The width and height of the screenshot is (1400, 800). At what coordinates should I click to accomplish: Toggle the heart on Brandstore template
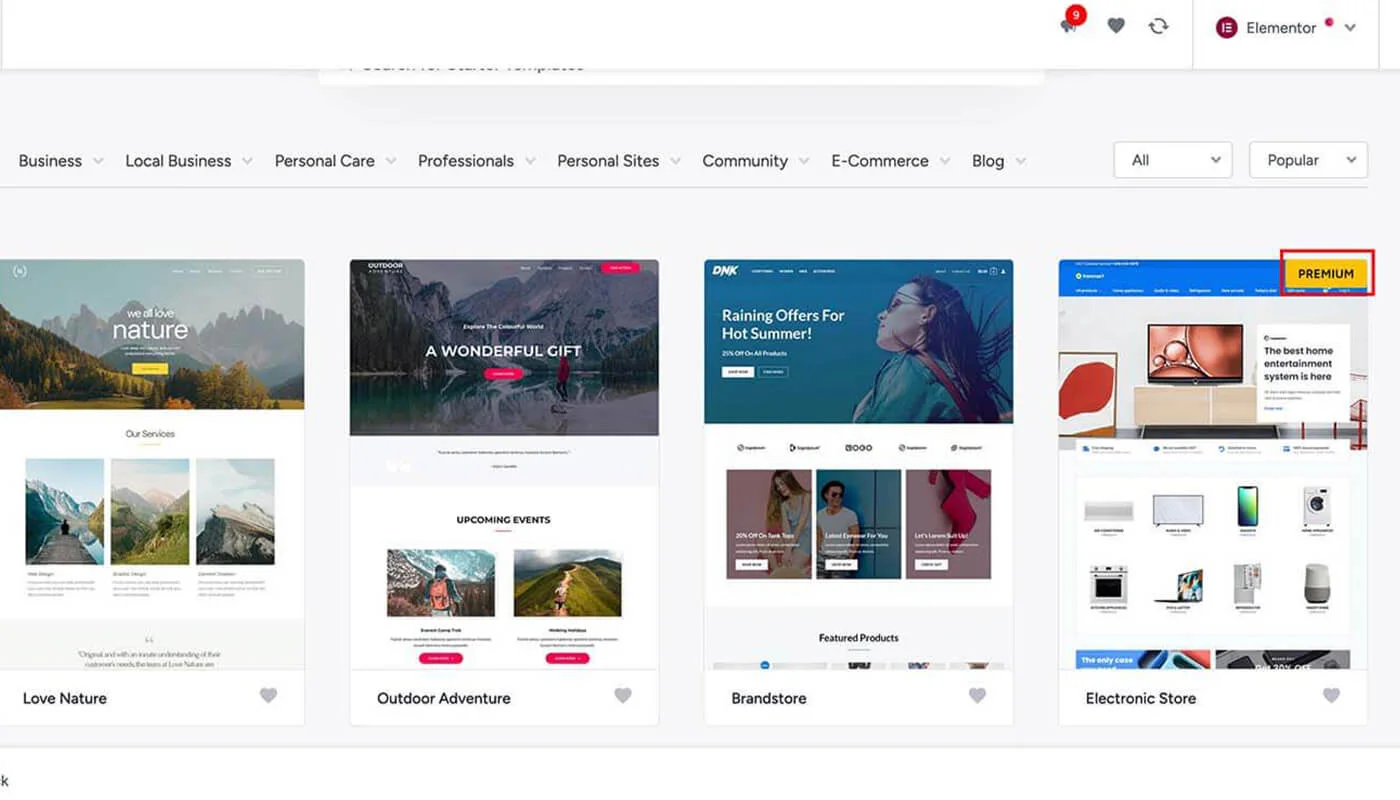977,696
